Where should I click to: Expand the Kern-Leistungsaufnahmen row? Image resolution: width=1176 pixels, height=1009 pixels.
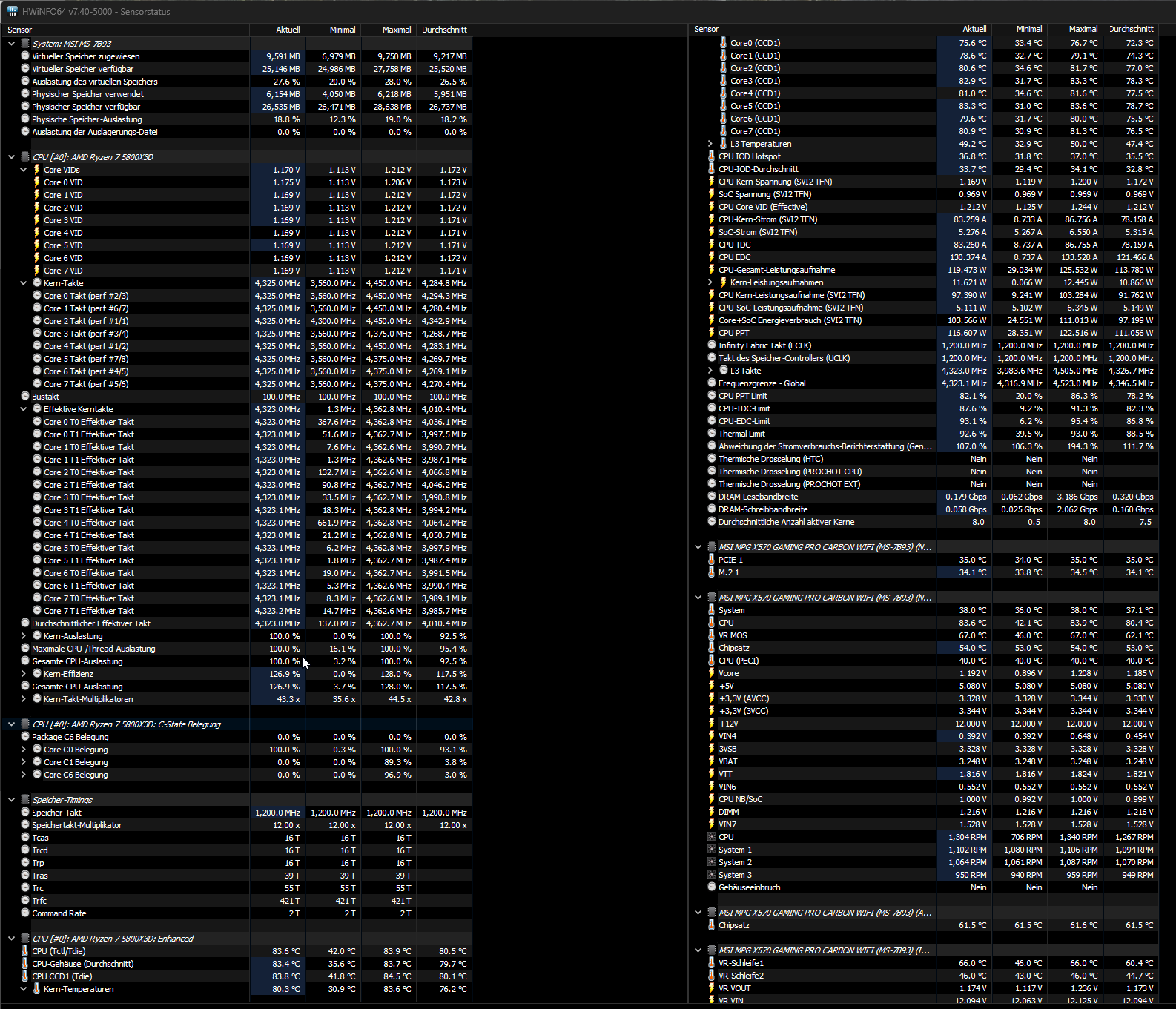pos(710,282)
